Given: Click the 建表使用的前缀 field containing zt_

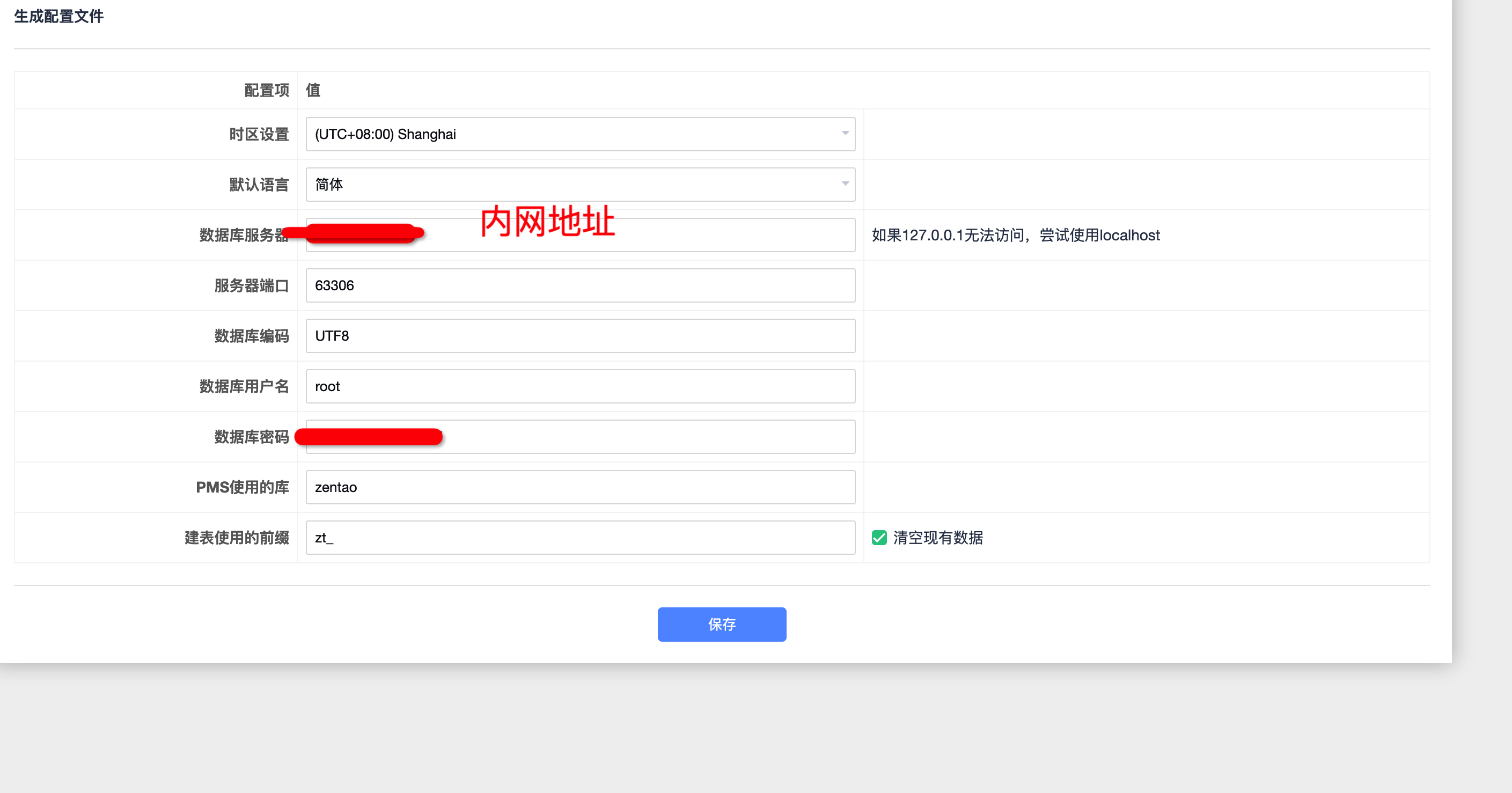Looking at the screenshot, I should 580,538.
